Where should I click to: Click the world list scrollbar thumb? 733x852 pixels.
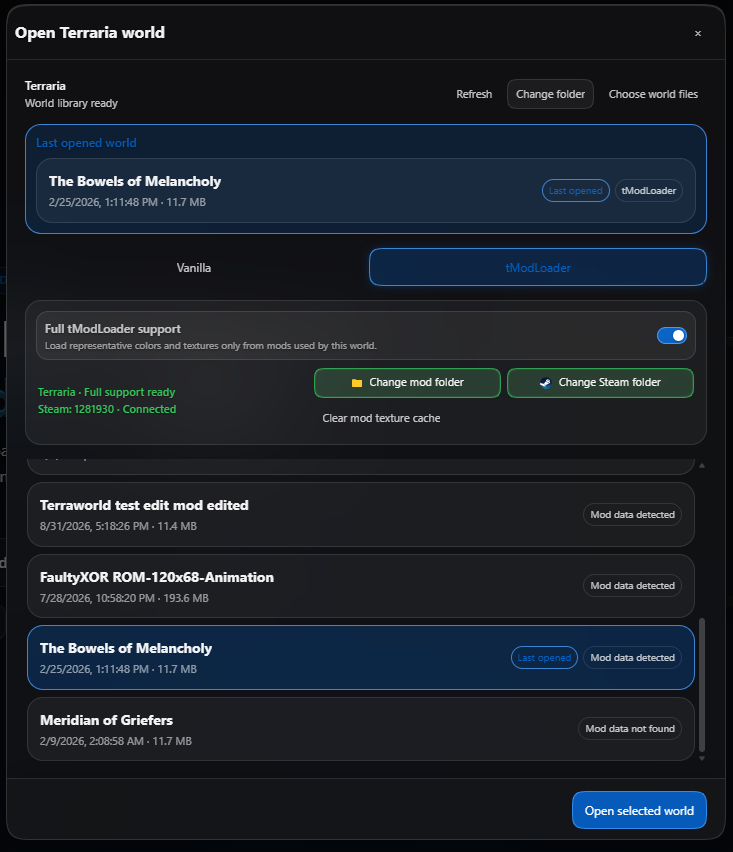coord(701,685)
